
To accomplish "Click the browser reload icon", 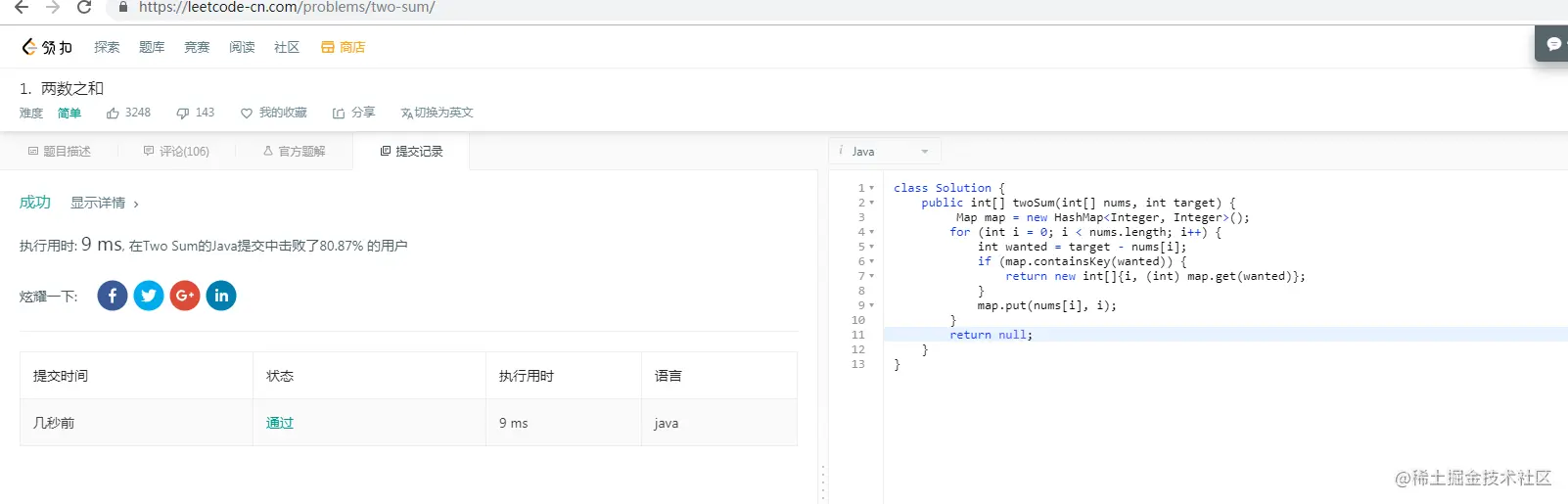I will point(84,7).
